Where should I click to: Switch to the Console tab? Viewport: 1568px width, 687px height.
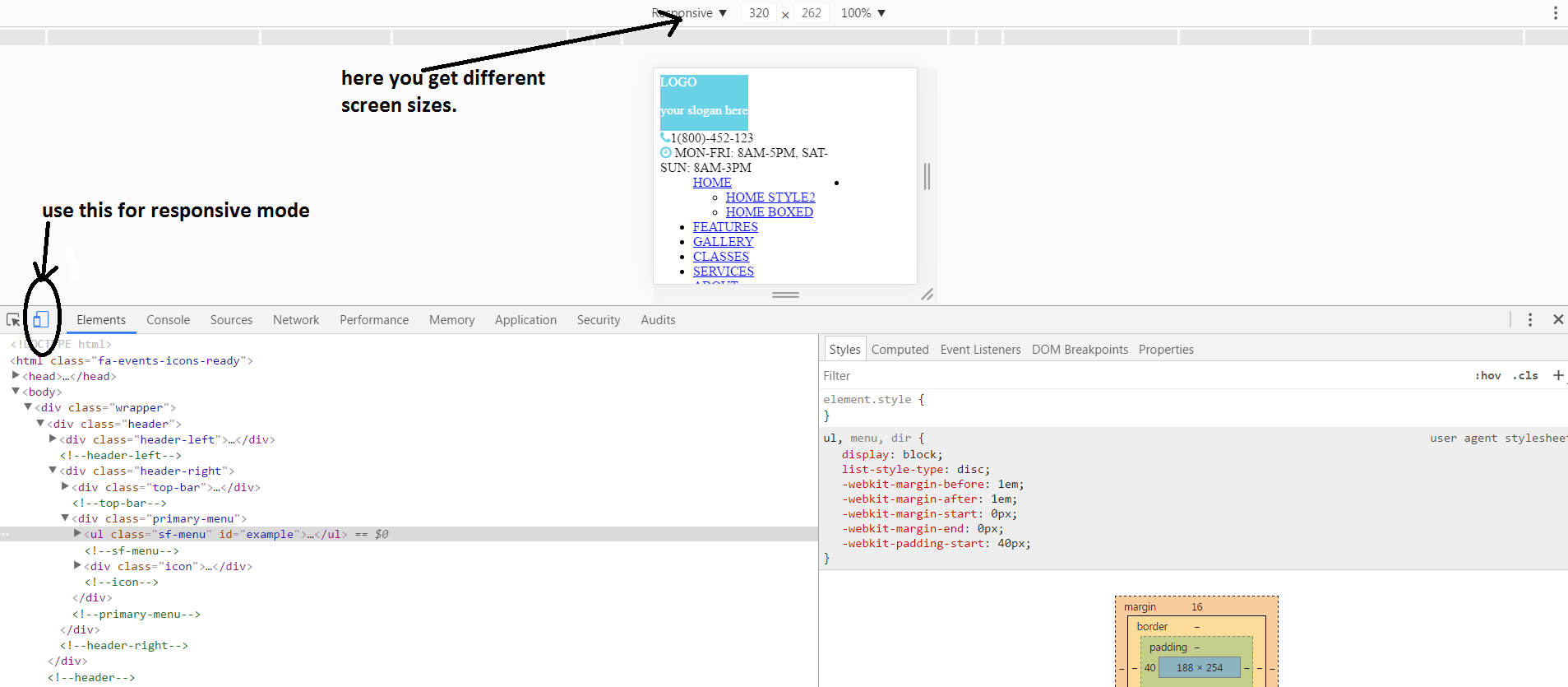pyautogui.click(x=168, y=320)
